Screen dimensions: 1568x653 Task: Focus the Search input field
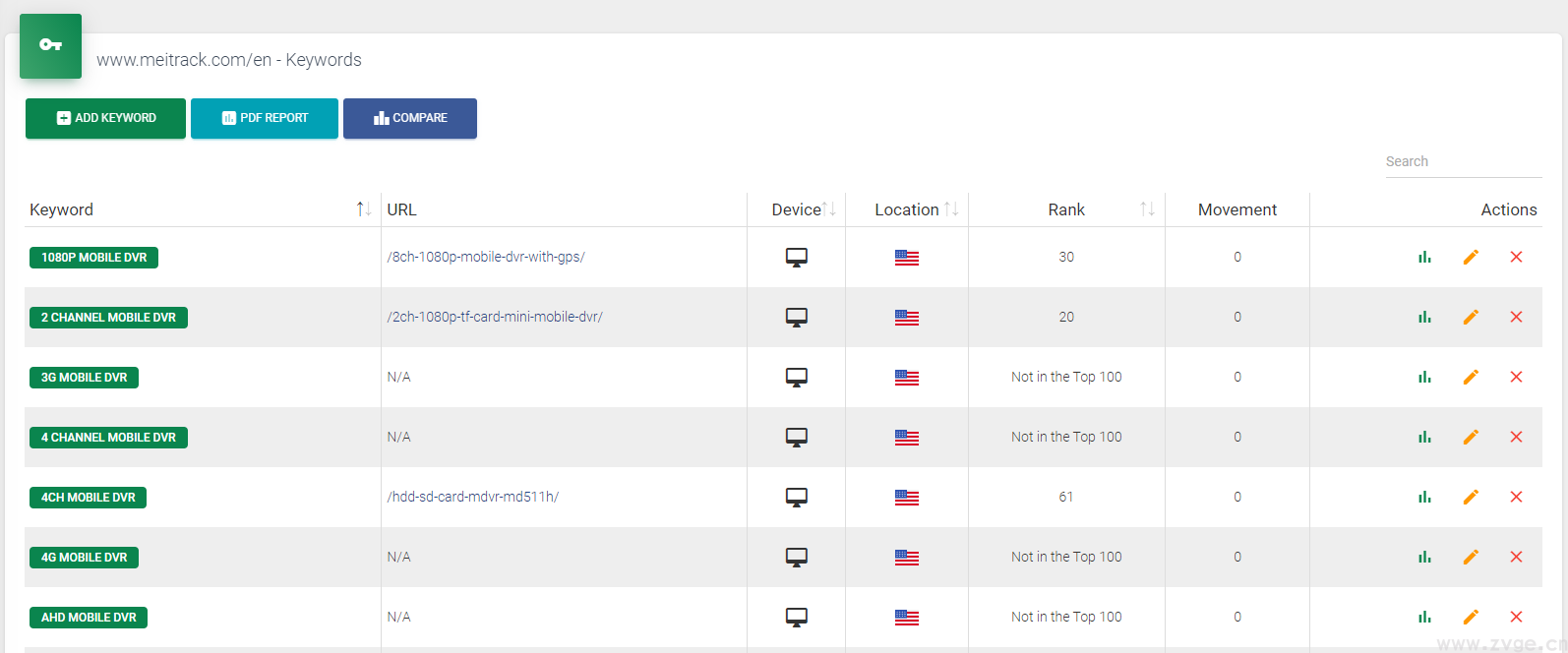coord(1462,162)
